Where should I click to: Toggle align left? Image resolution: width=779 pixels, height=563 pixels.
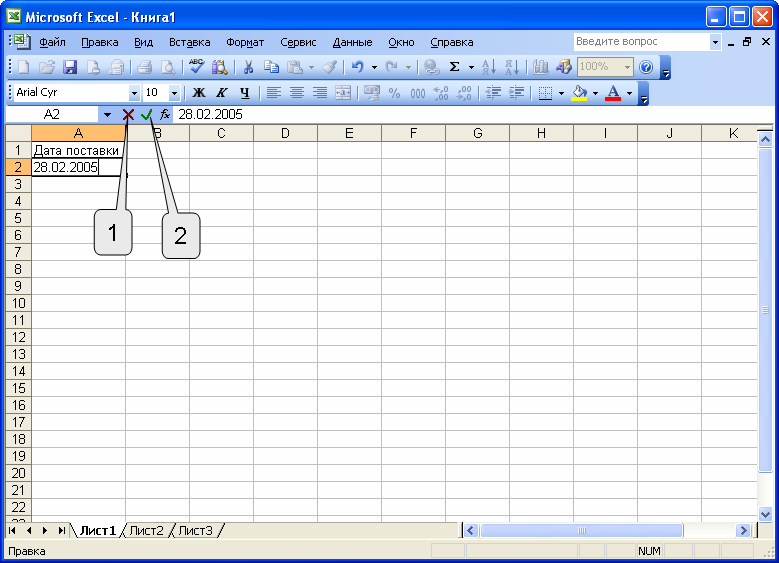pos(273,93)
